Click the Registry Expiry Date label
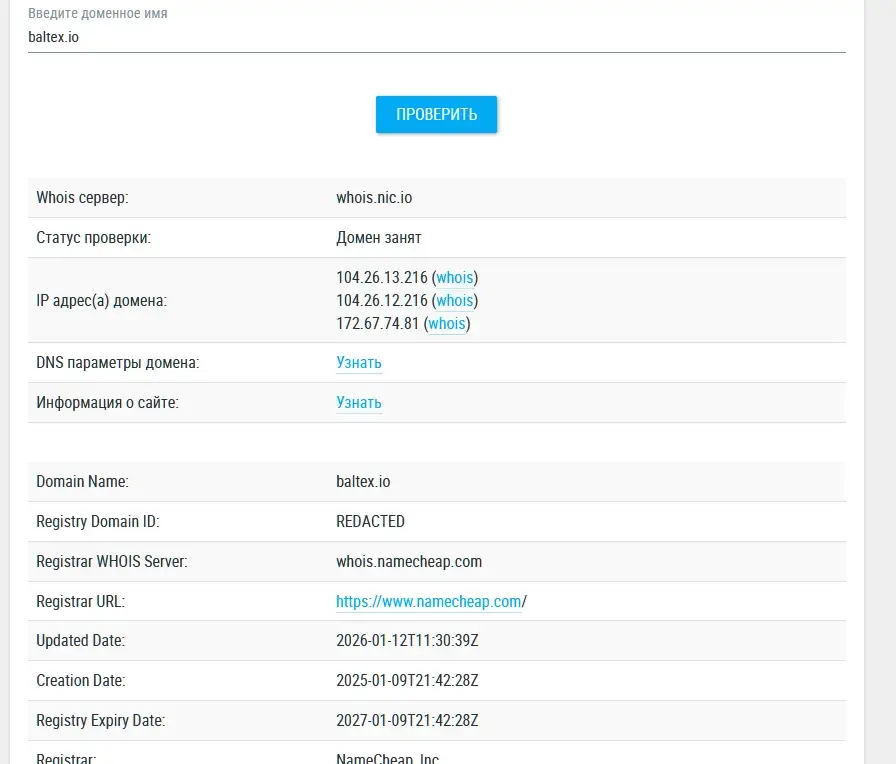This screenshot has height=764, width=896. tap(101, 721)
